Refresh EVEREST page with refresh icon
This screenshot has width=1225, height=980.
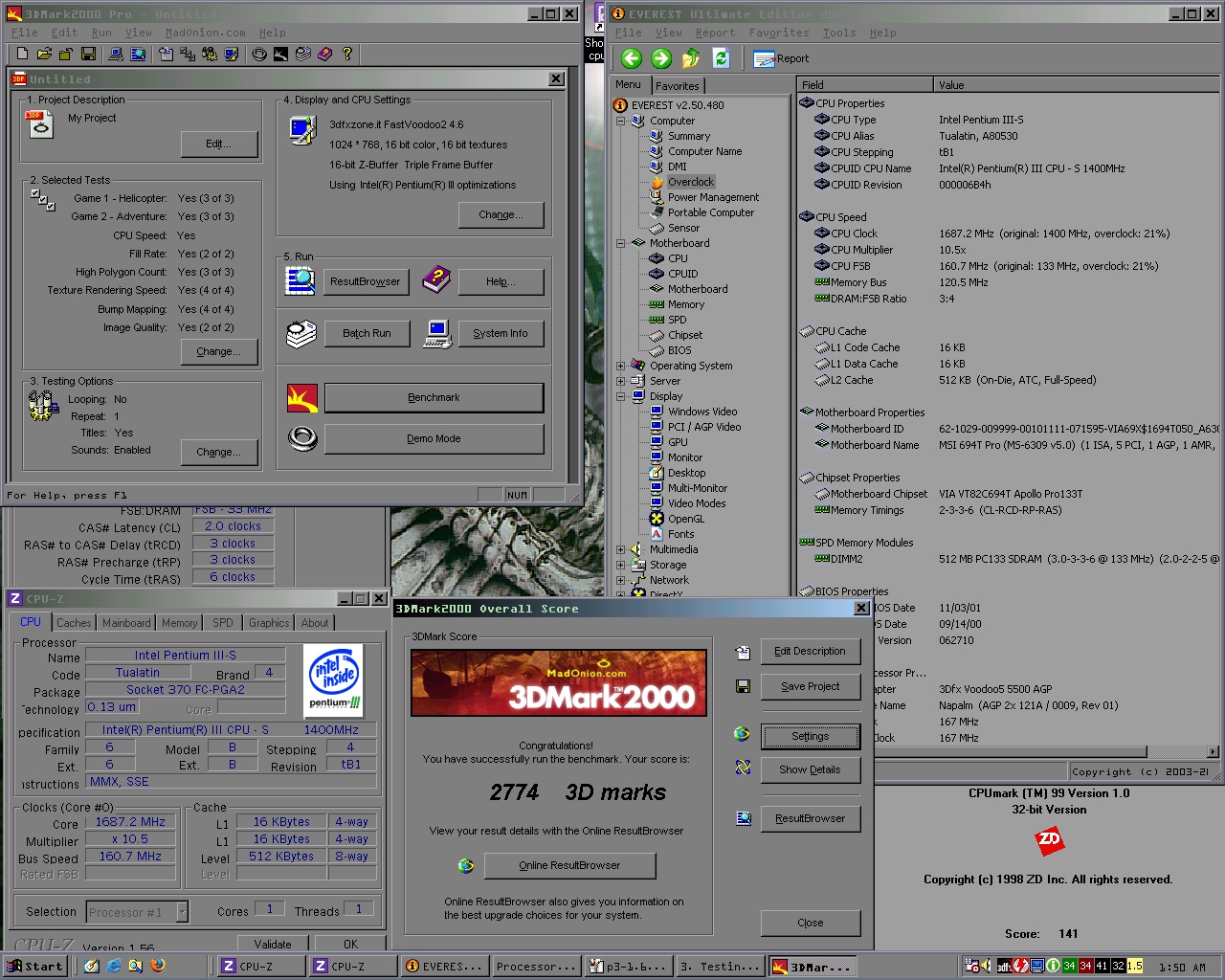721,58
